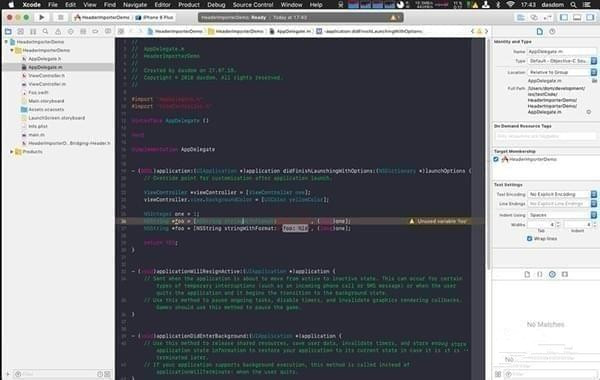Select ViewController.m in the navigator
The width and height of the screenshot is (600, 380).
pyautogui.click(x=47, y=84)
